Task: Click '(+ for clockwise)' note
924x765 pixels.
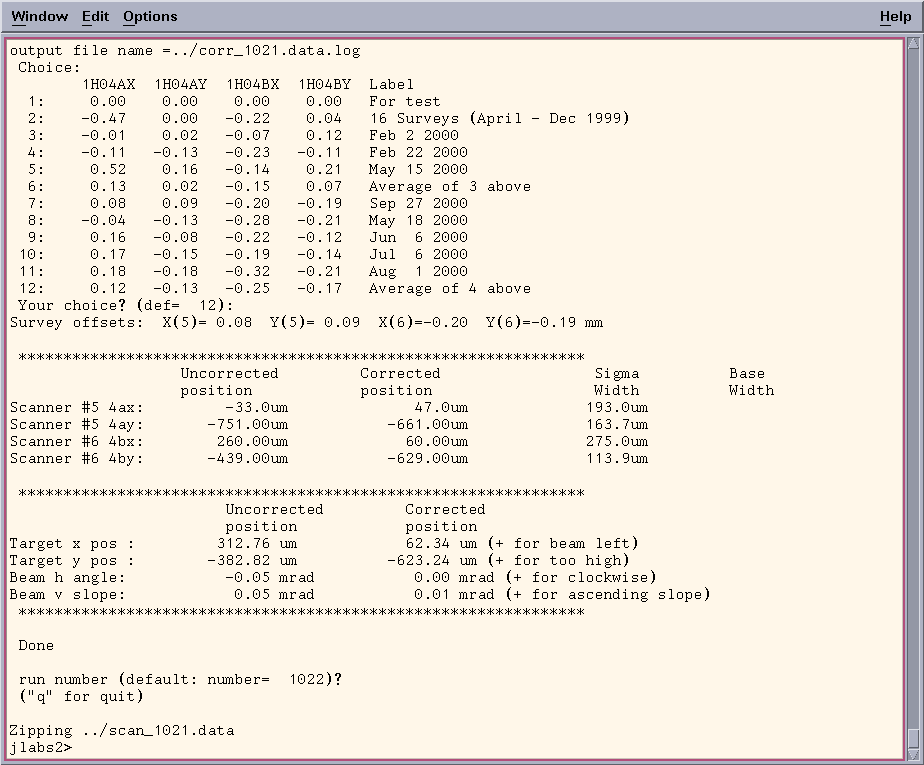Action: coord(580,578)
